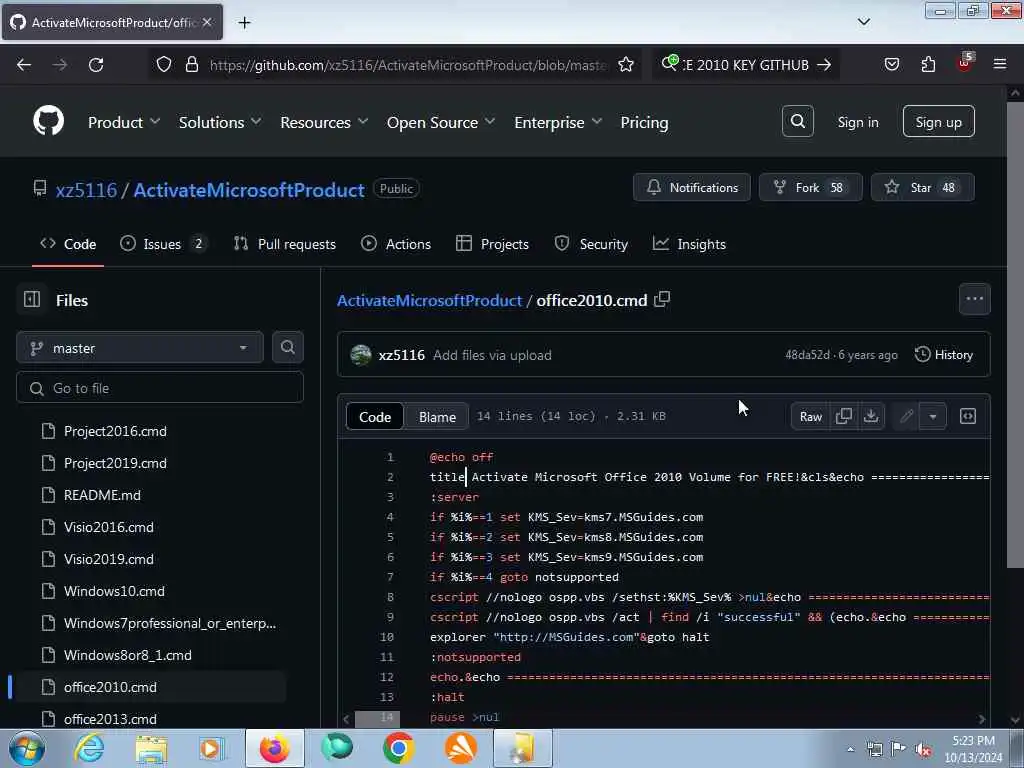
Task: Bookmark this page with star icon
Action: click(x=626, y=65)
